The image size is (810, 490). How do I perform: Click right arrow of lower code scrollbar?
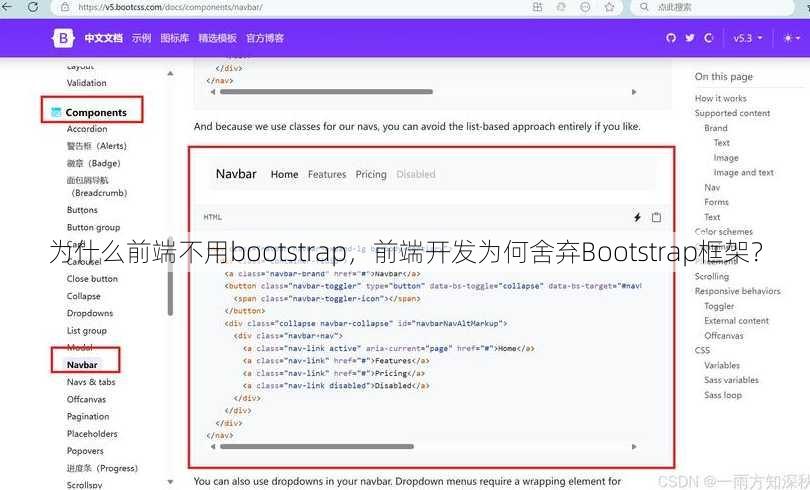634,447
